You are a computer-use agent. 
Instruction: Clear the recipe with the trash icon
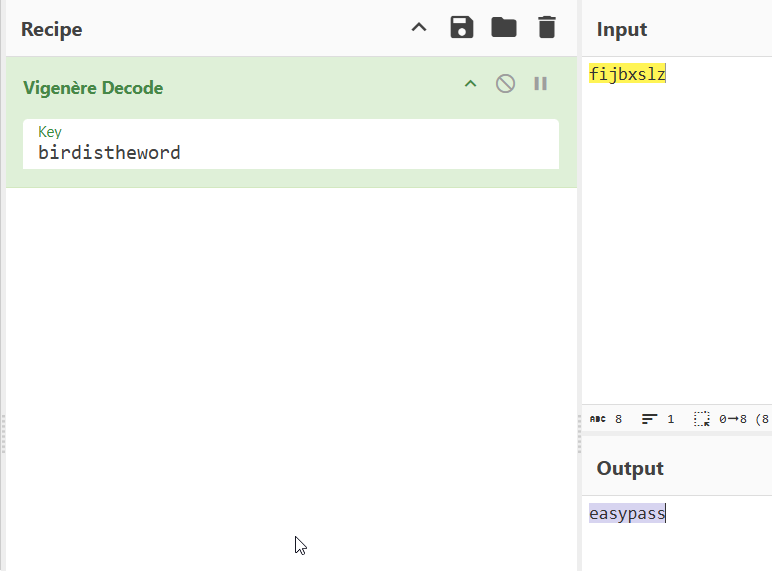click(x=546, y=28)
